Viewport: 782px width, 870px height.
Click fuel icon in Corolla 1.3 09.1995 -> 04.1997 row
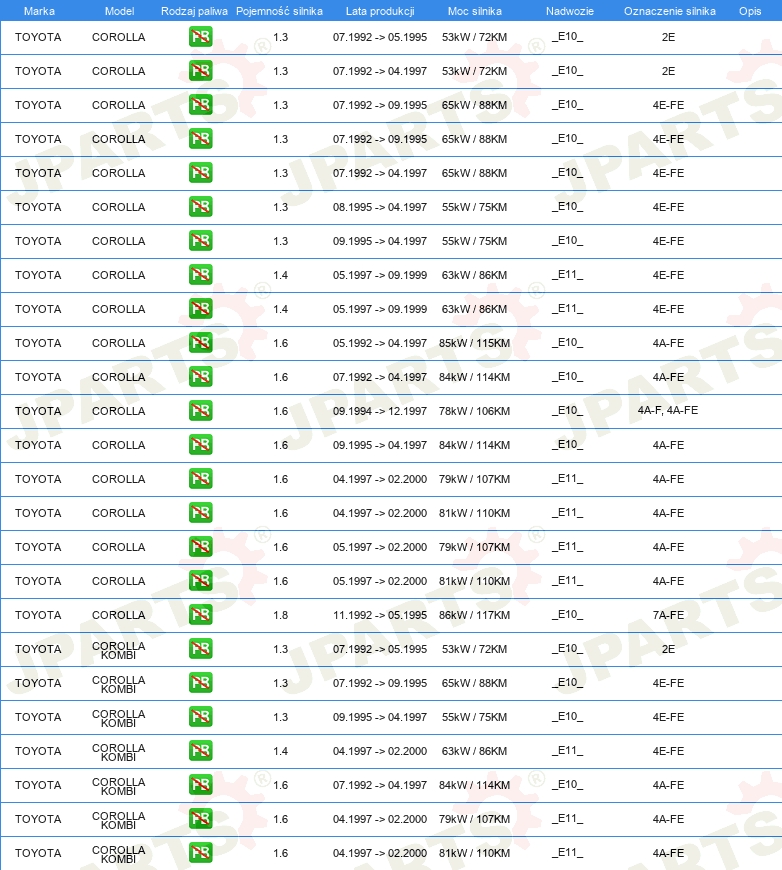(x=200, y=241)
